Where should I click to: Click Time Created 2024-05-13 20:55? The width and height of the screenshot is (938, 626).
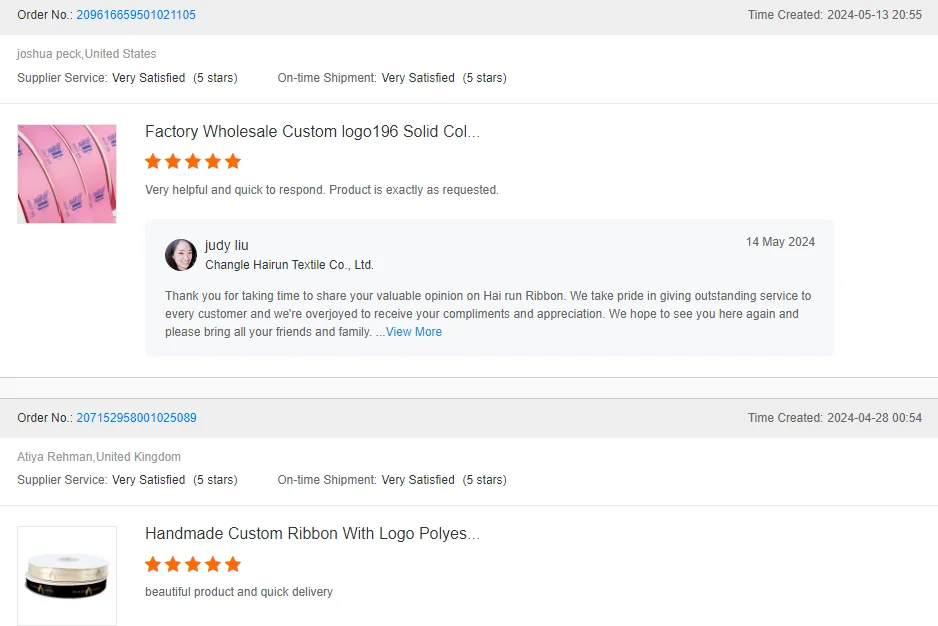click(834, 15)
